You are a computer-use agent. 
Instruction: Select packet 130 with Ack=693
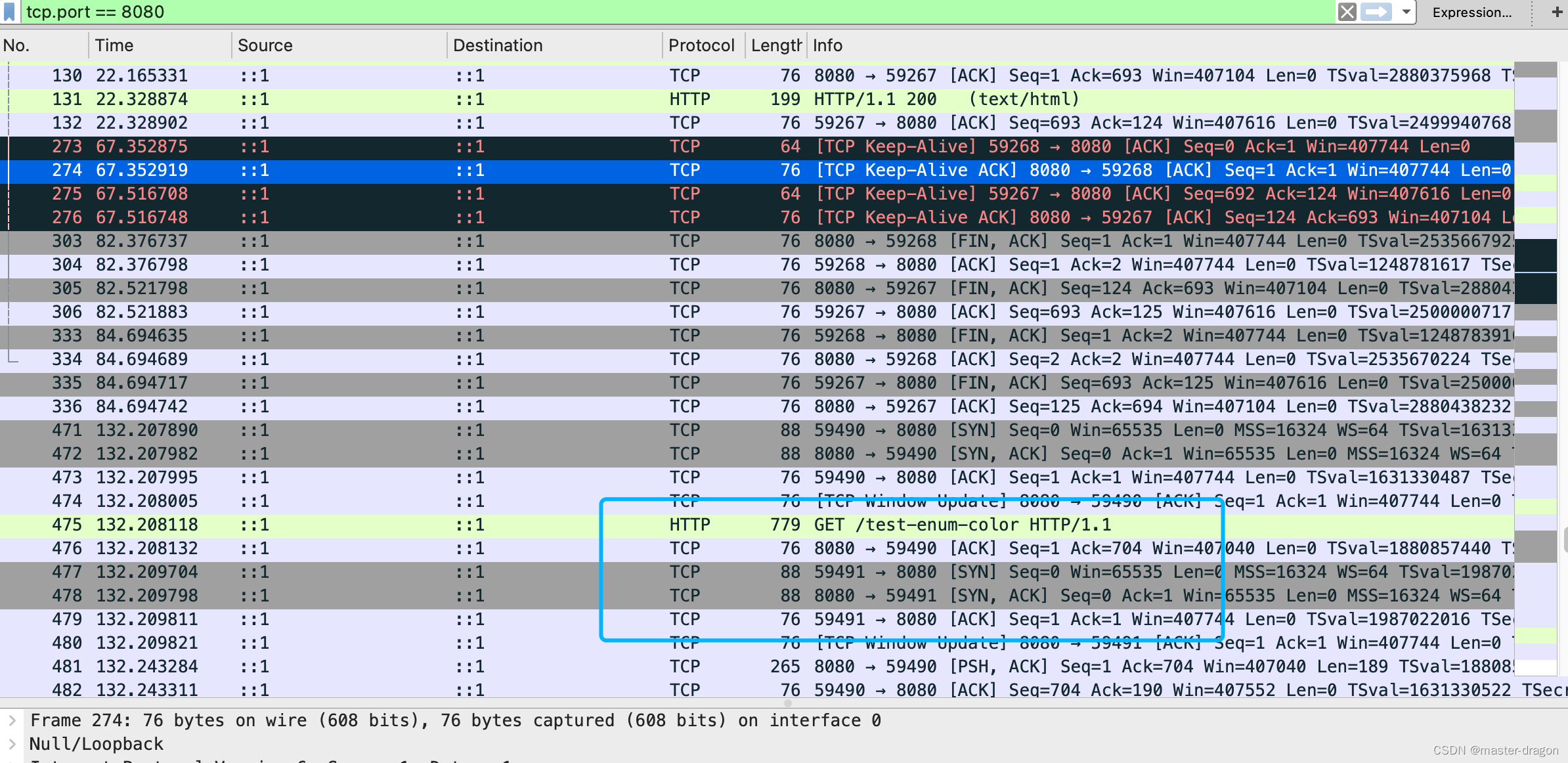(x=756, y=76)
